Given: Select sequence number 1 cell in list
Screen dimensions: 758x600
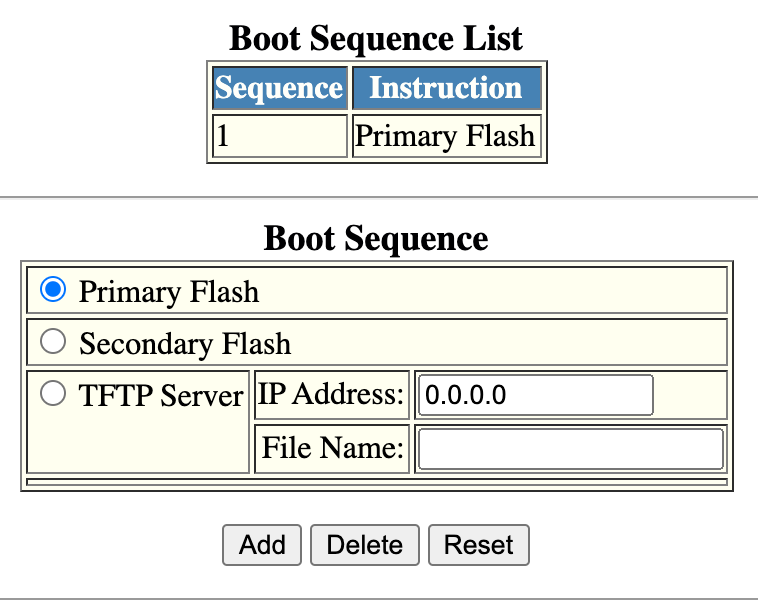Looking at the screenshot, I should pyautogui.click(x=279, y=136).
